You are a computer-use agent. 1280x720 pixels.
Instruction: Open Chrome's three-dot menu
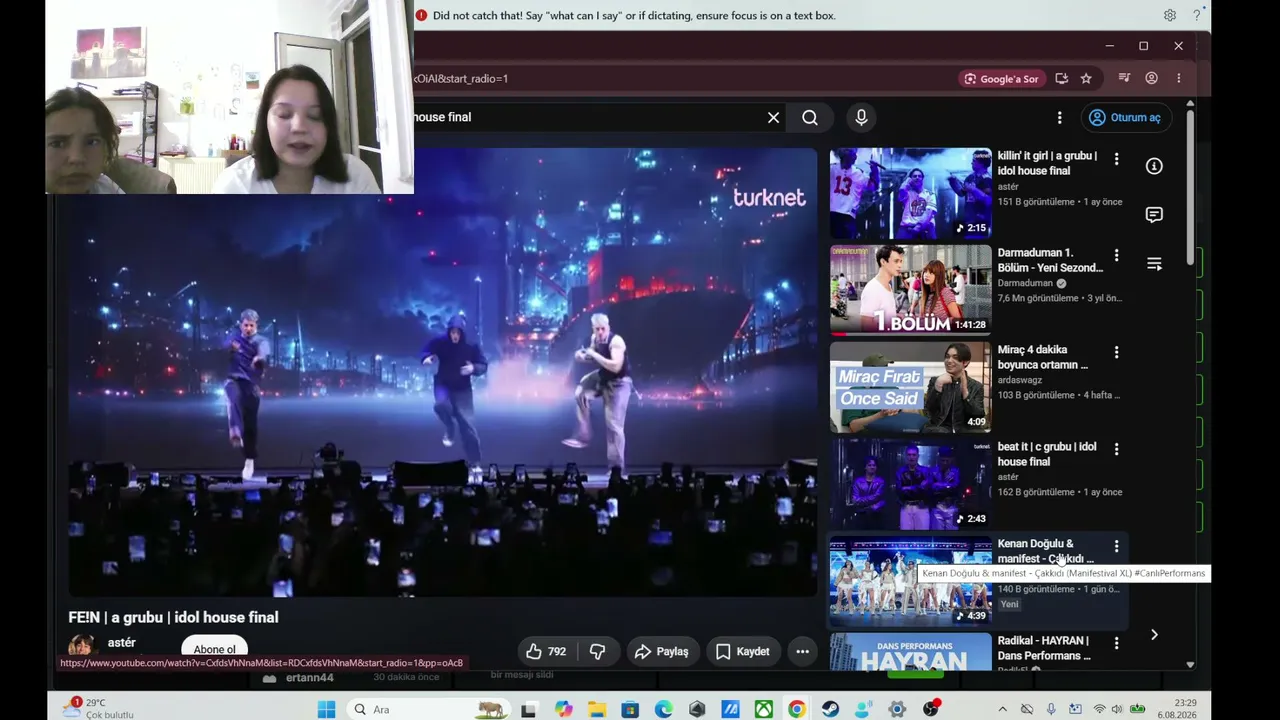[1178, 78]
